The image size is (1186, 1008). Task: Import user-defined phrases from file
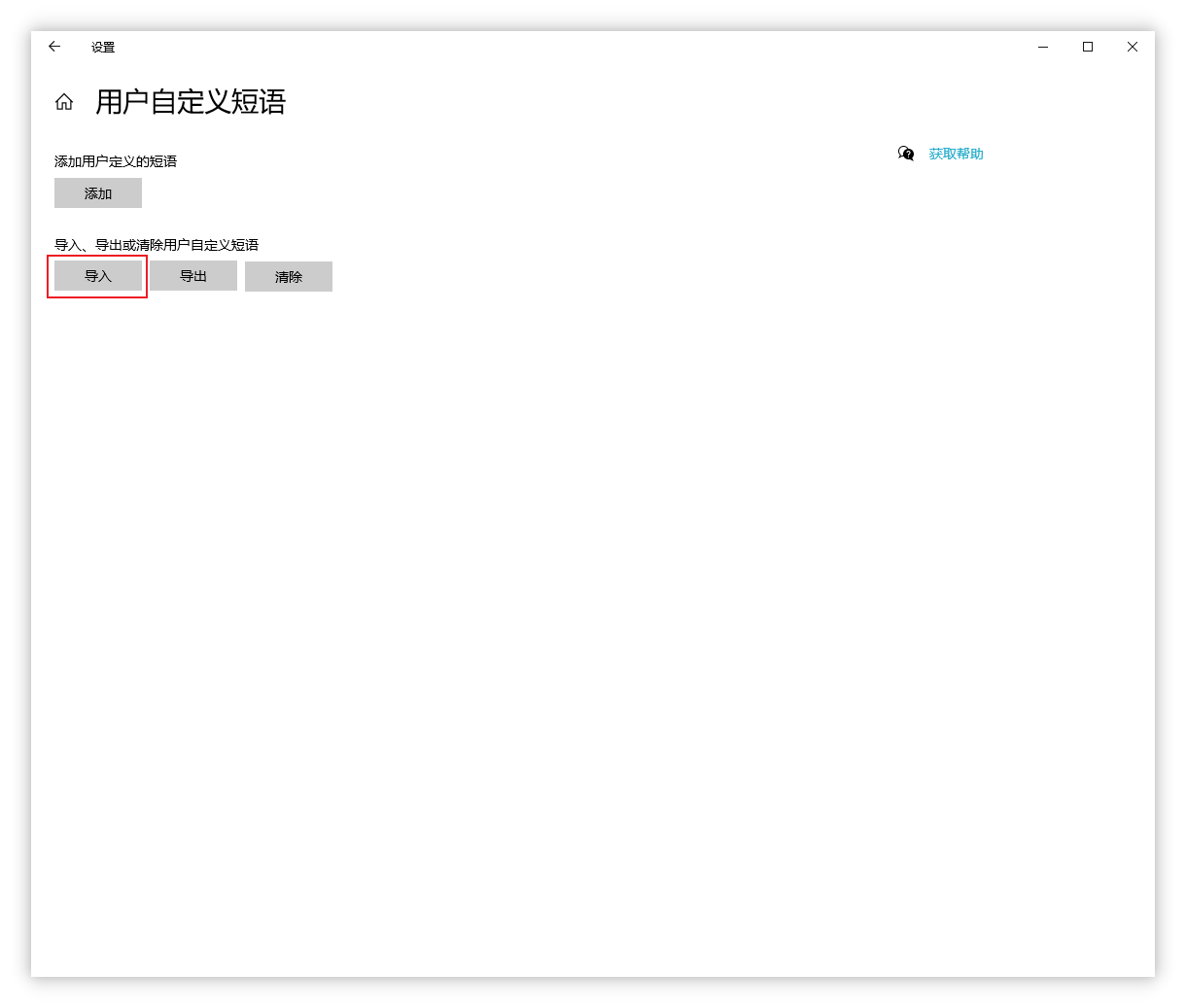click(98, 276)
